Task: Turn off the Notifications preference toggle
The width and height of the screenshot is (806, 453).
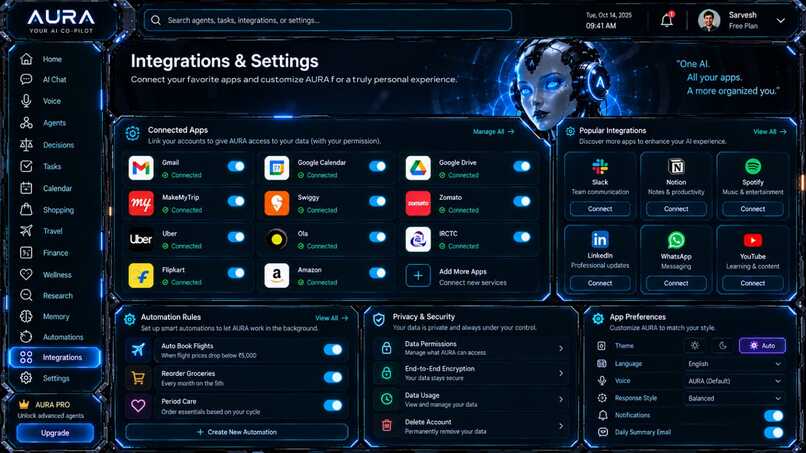Action: pos(774,415)
